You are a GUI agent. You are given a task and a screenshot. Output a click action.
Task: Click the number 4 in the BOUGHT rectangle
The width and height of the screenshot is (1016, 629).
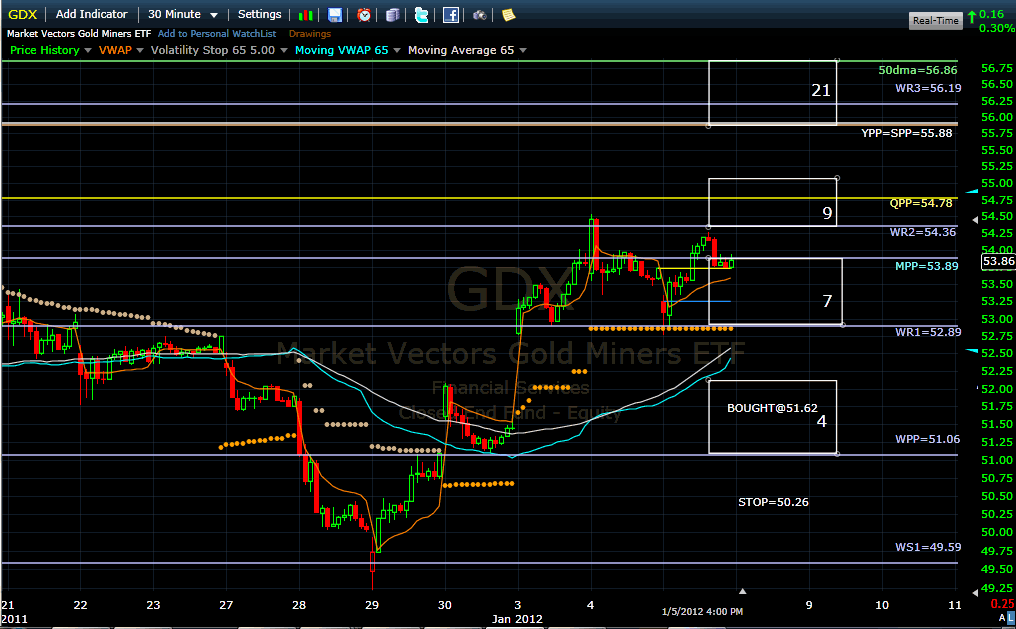822,421
